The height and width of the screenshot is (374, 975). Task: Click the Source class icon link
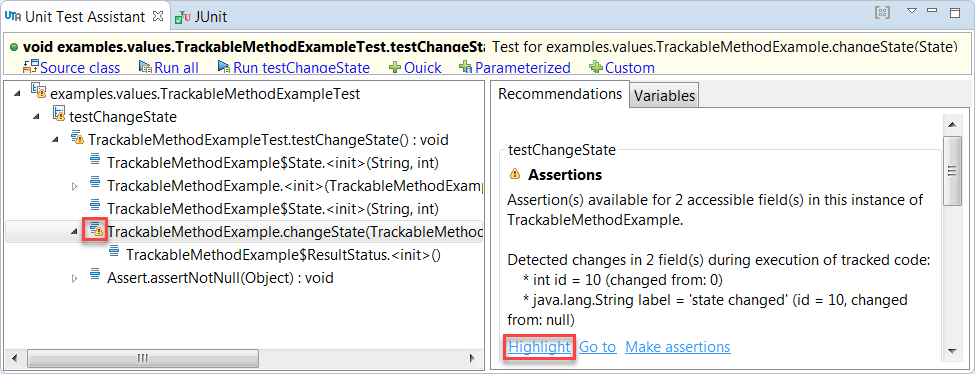[x=31, y=67]
